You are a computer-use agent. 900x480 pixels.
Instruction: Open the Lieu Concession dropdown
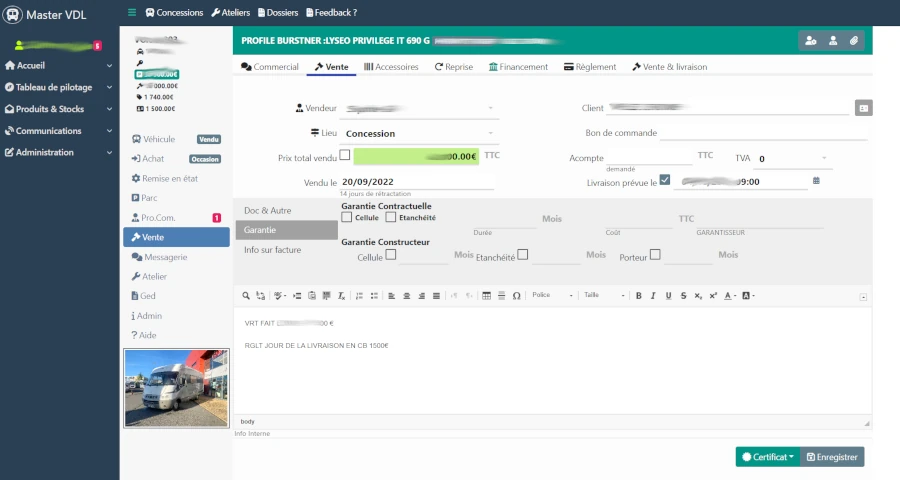coord(419,133)
